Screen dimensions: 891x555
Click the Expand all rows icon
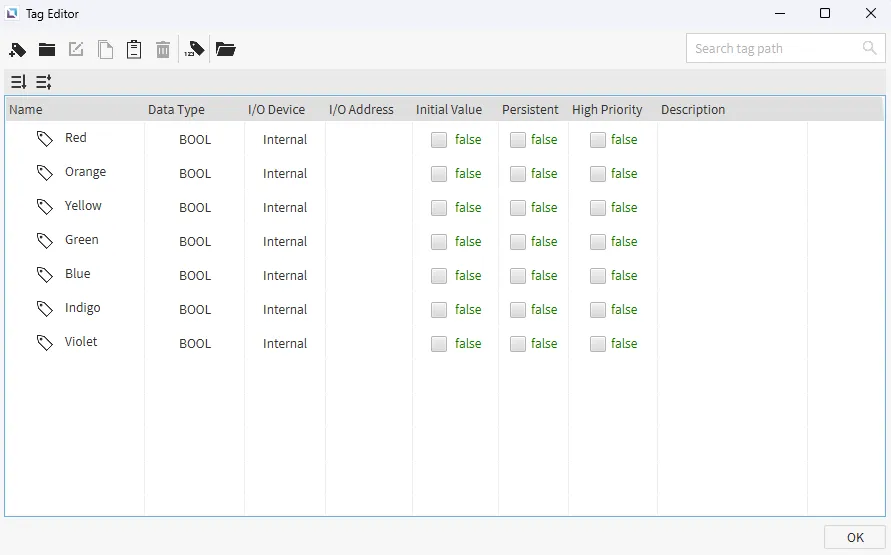18,82
